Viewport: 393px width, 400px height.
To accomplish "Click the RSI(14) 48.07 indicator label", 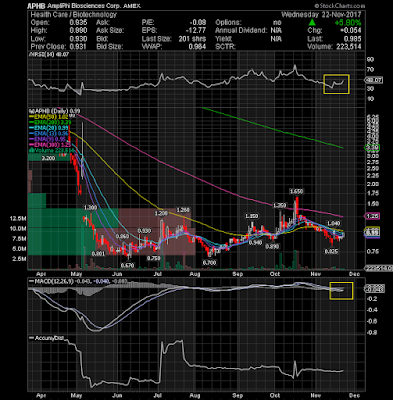I will (x=49, y=54).
